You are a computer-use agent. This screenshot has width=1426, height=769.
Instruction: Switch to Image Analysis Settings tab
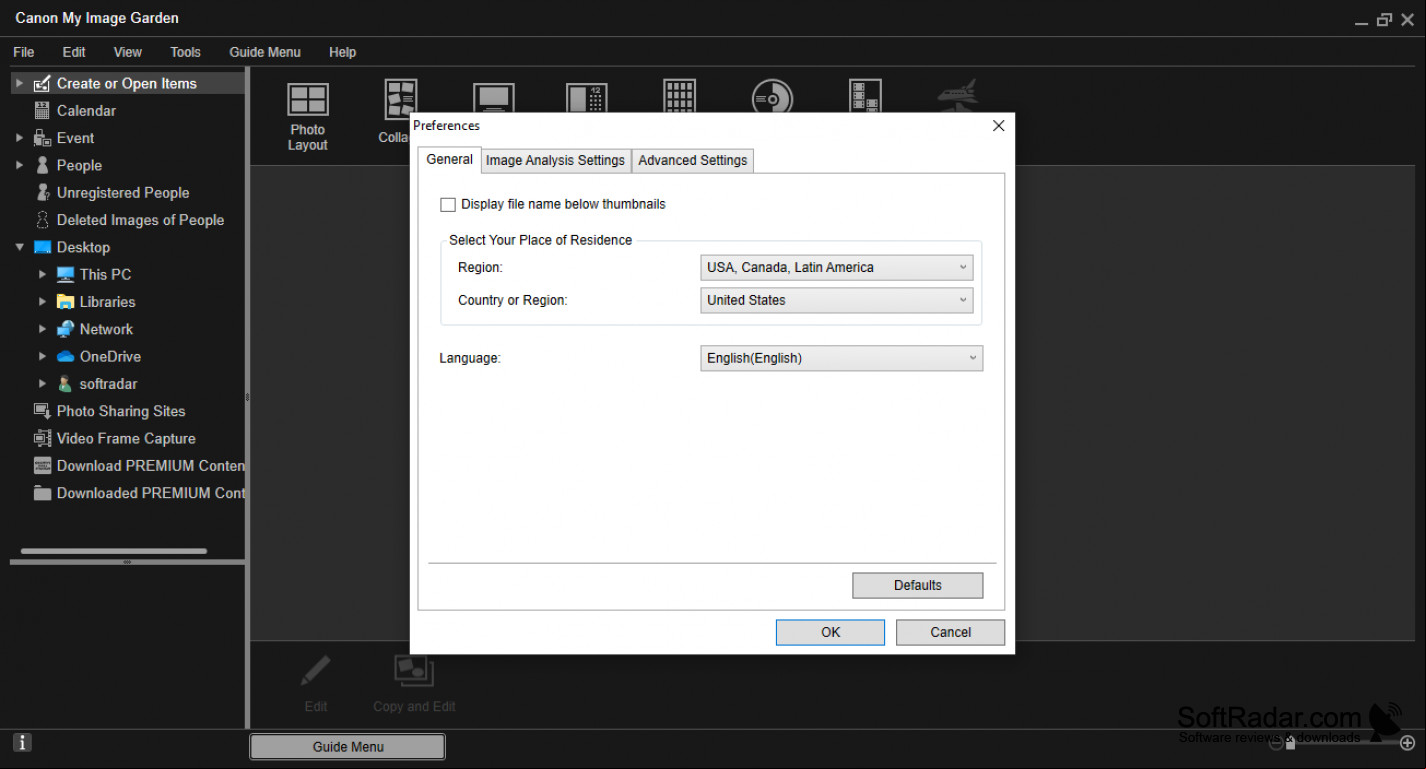pyautogui.click(x=556, y=160)
